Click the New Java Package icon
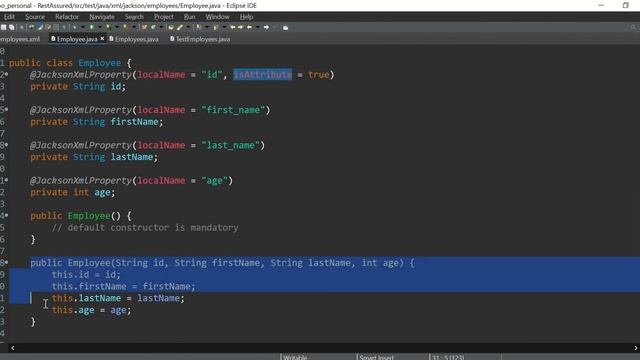 (x=144, y=27)
